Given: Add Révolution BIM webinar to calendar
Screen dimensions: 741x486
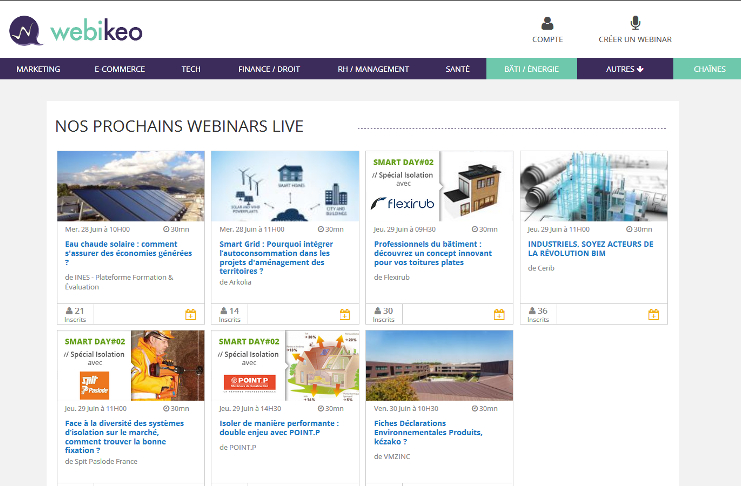Looking at the screenshot, I should point(654,314).
